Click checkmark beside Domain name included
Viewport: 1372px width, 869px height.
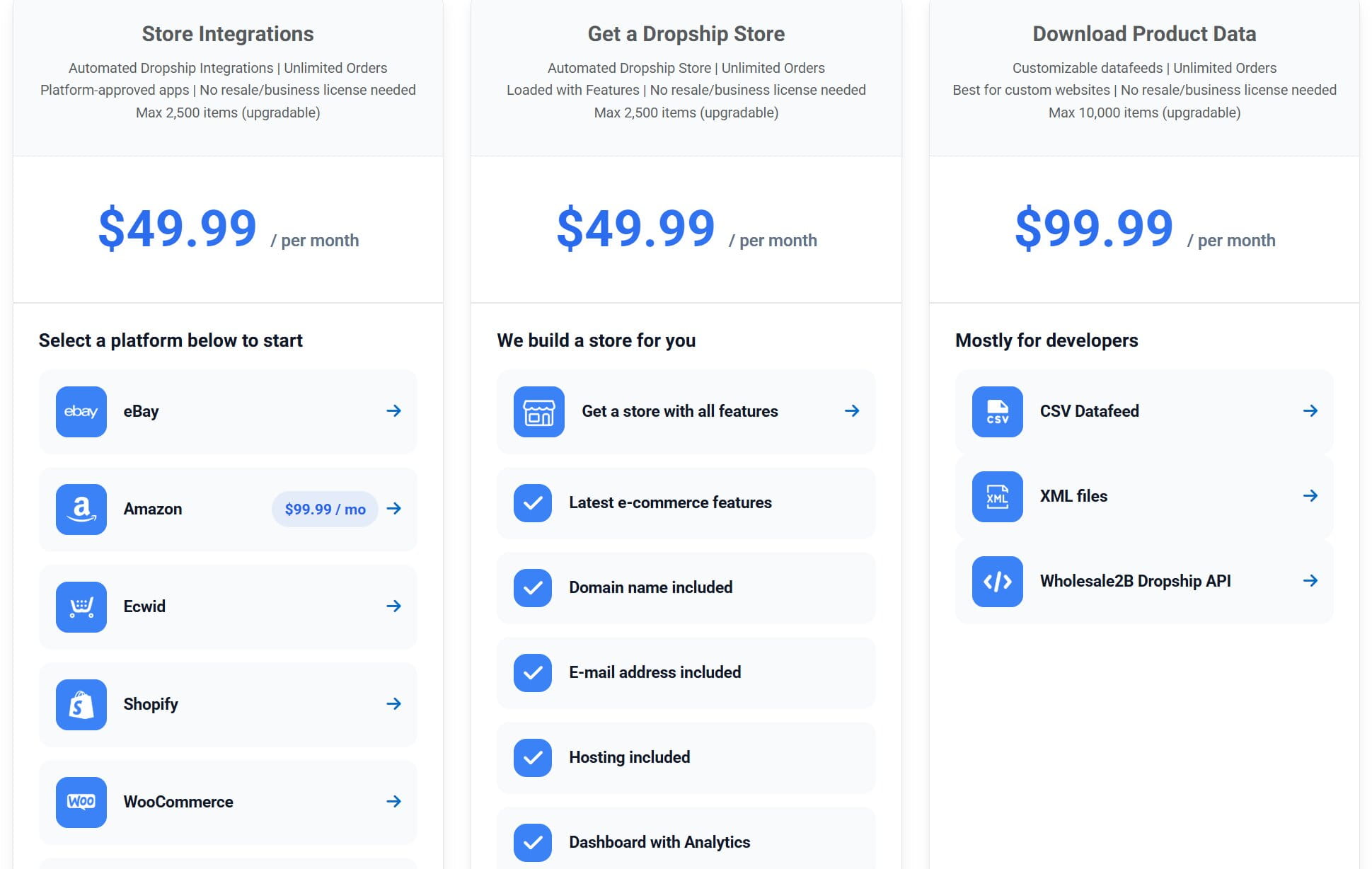click(x=533, y=587)
